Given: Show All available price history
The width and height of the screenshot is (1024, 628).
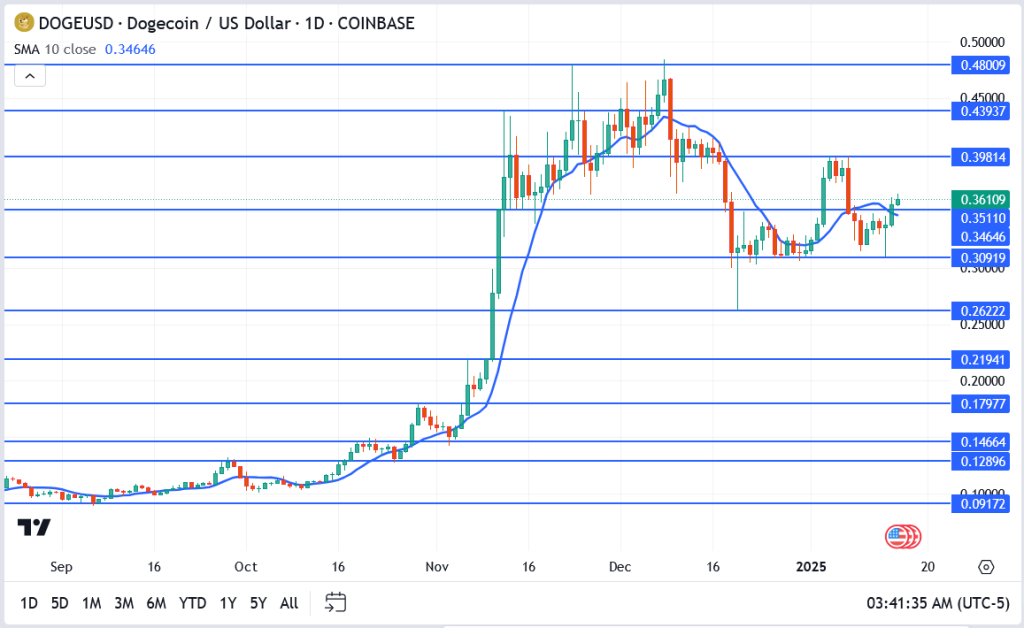Looking at the screenshot, I should pos(289,603).
